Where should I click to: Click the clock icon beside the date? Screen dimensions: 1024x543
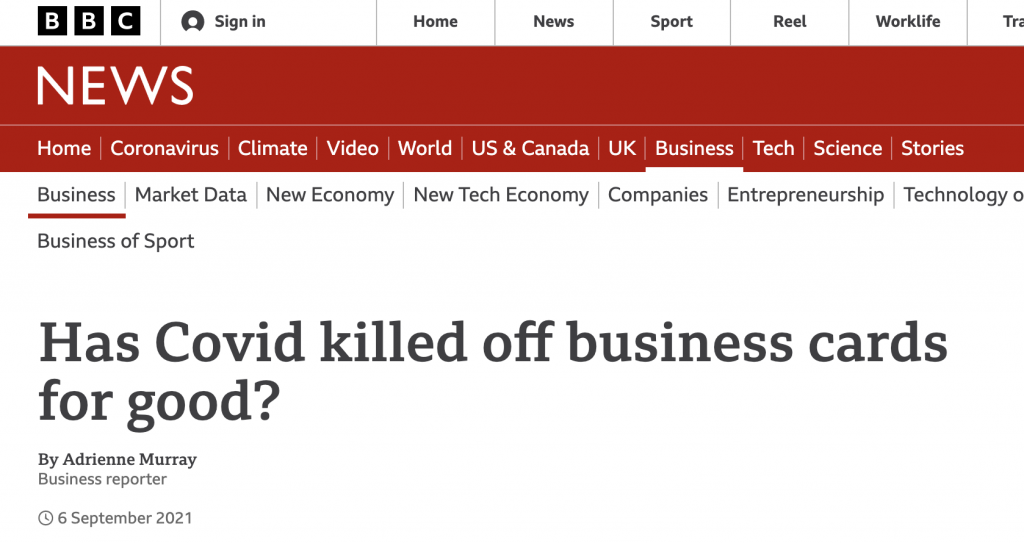pyautogui.click(x=45, y=518)
